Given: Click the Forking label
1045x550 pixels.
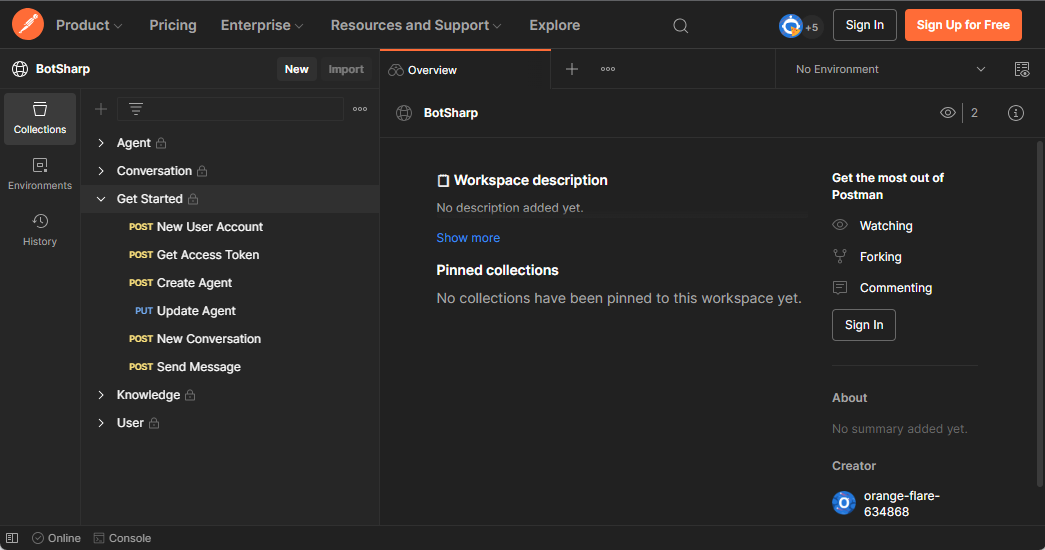Looking at the screenshot, I should [880, 257].
